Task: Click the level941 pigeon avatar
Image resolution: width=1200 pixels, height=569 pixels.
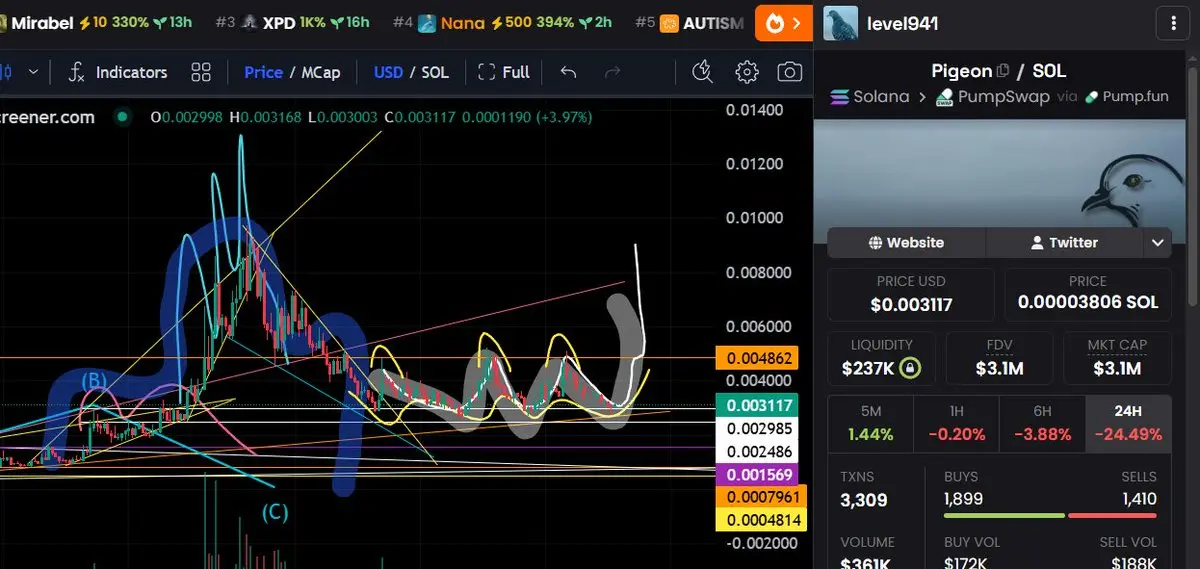Action: click(x=840, y=22)
